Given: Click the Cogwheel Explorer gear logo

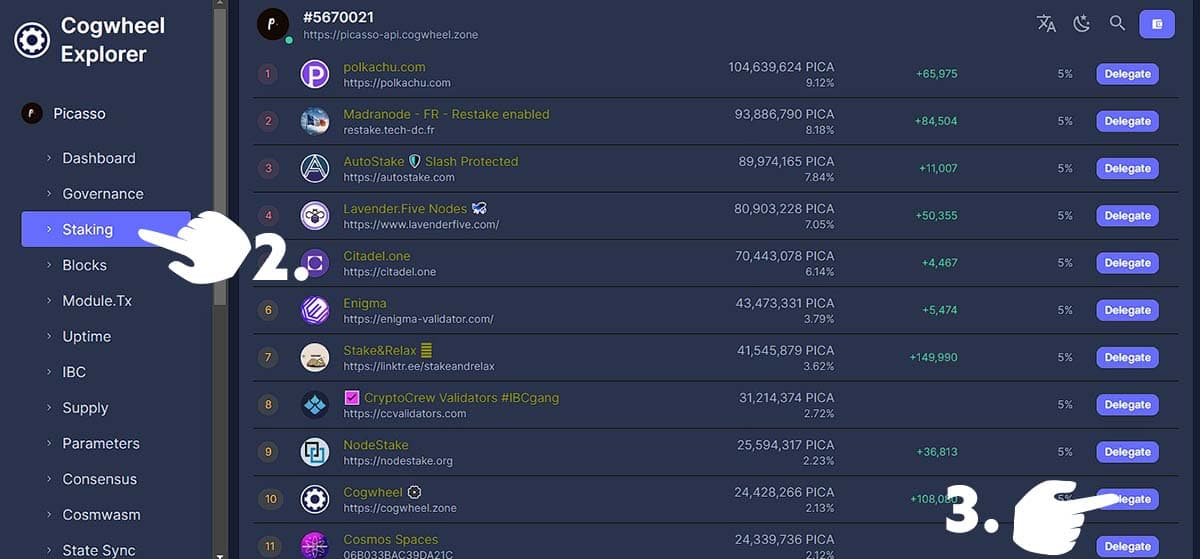Looking at the screenshot, I should [x=31, y=41].
